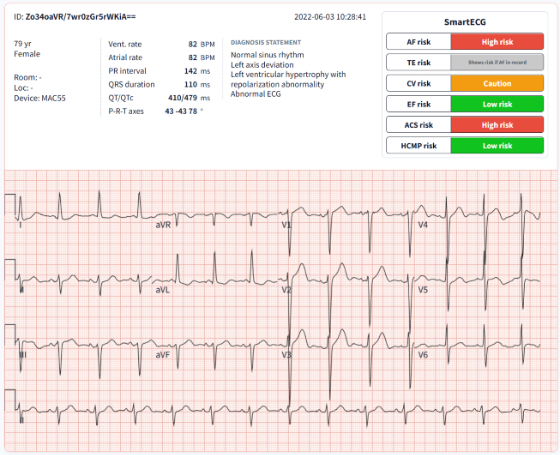560x455 pixels.
Task: Click the V4 lead label on ECG
Action: click(x=423, y=225)
